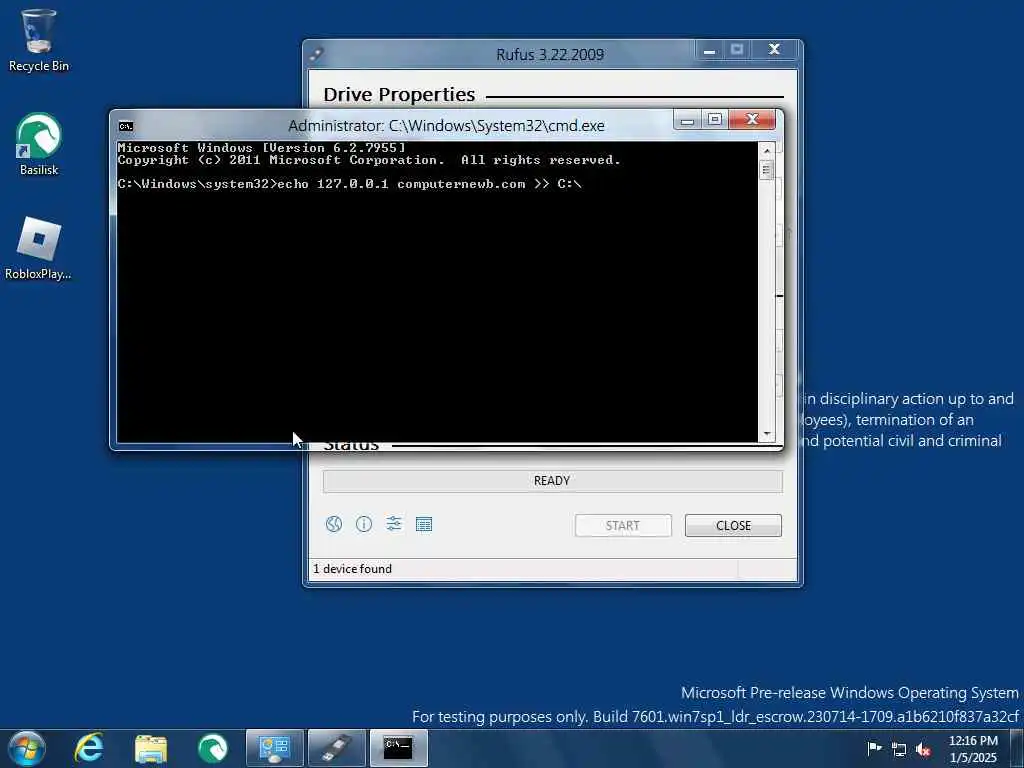Open Rufus language globe icon

pos(334,524)
